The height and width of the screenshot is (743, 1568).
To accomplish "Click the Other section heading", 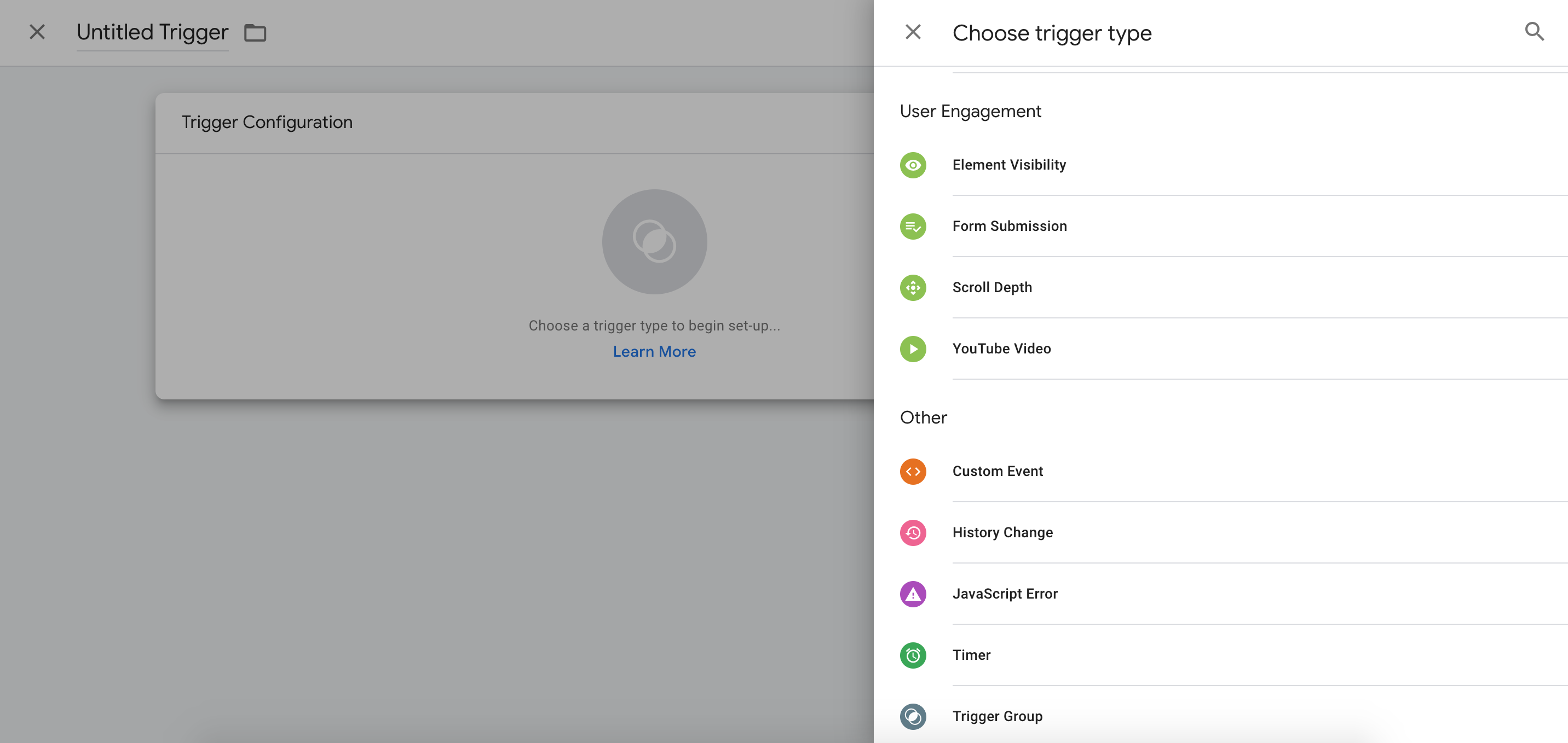I will (924, 417).
